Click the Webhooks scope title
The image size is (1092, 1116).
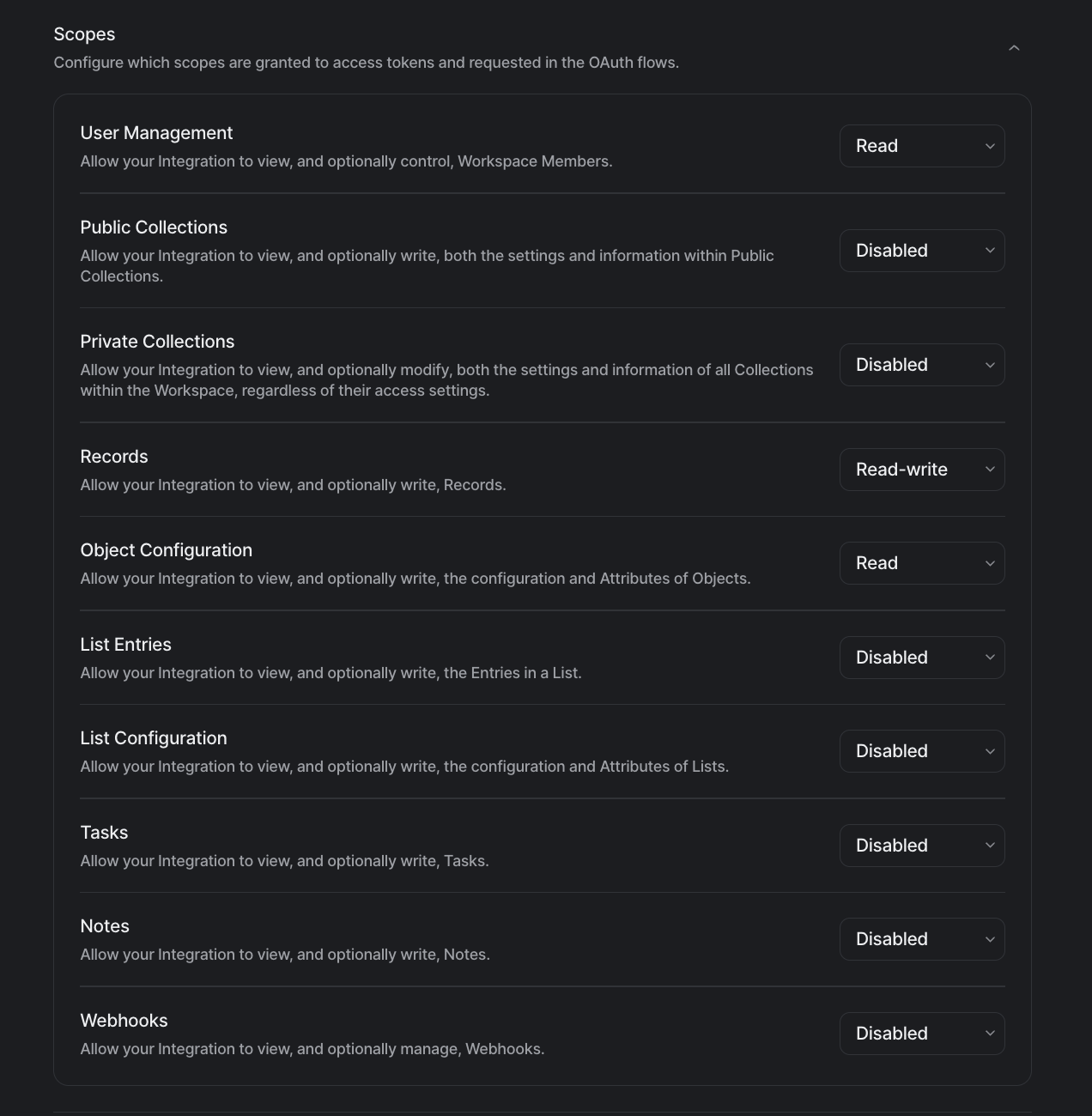click(124, 1021)
